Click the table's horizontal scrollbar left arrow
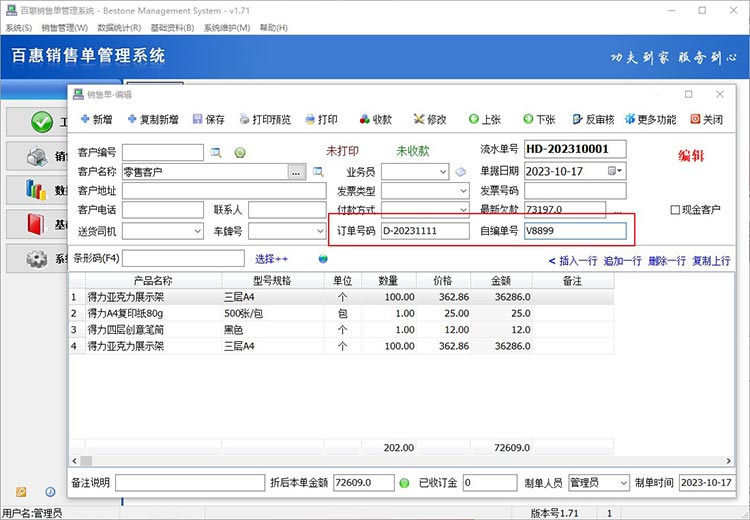The image size is (750, 520). pos(74,461)
